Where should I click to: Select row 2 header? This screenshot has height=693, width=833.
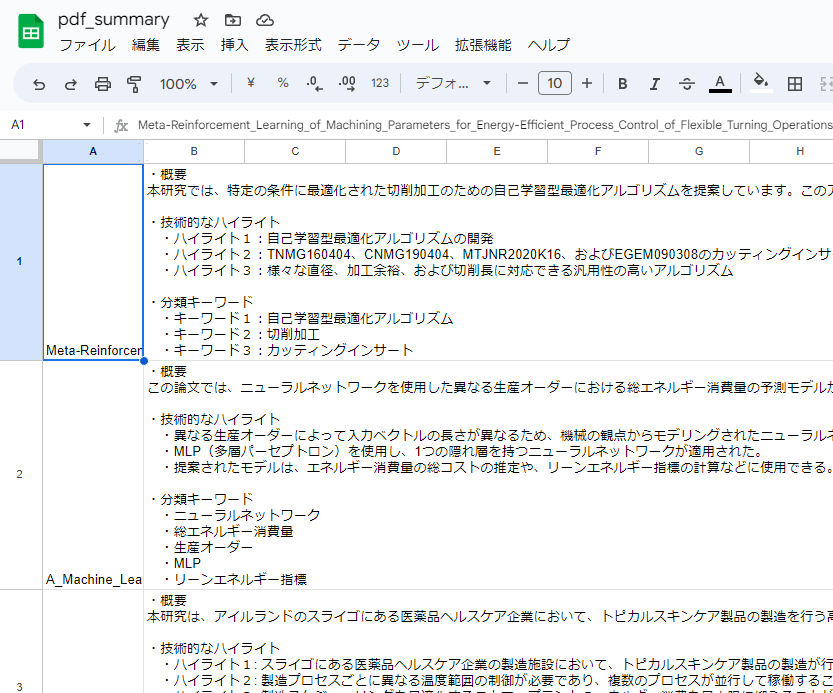point(20,474)
